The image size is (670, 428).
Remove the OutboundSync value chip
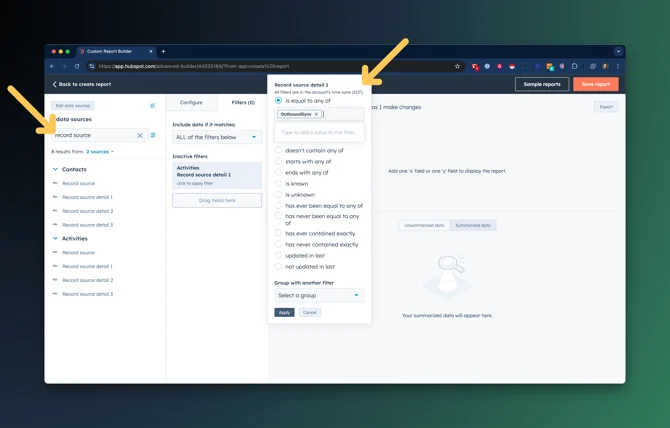click(x=316, y=114)
